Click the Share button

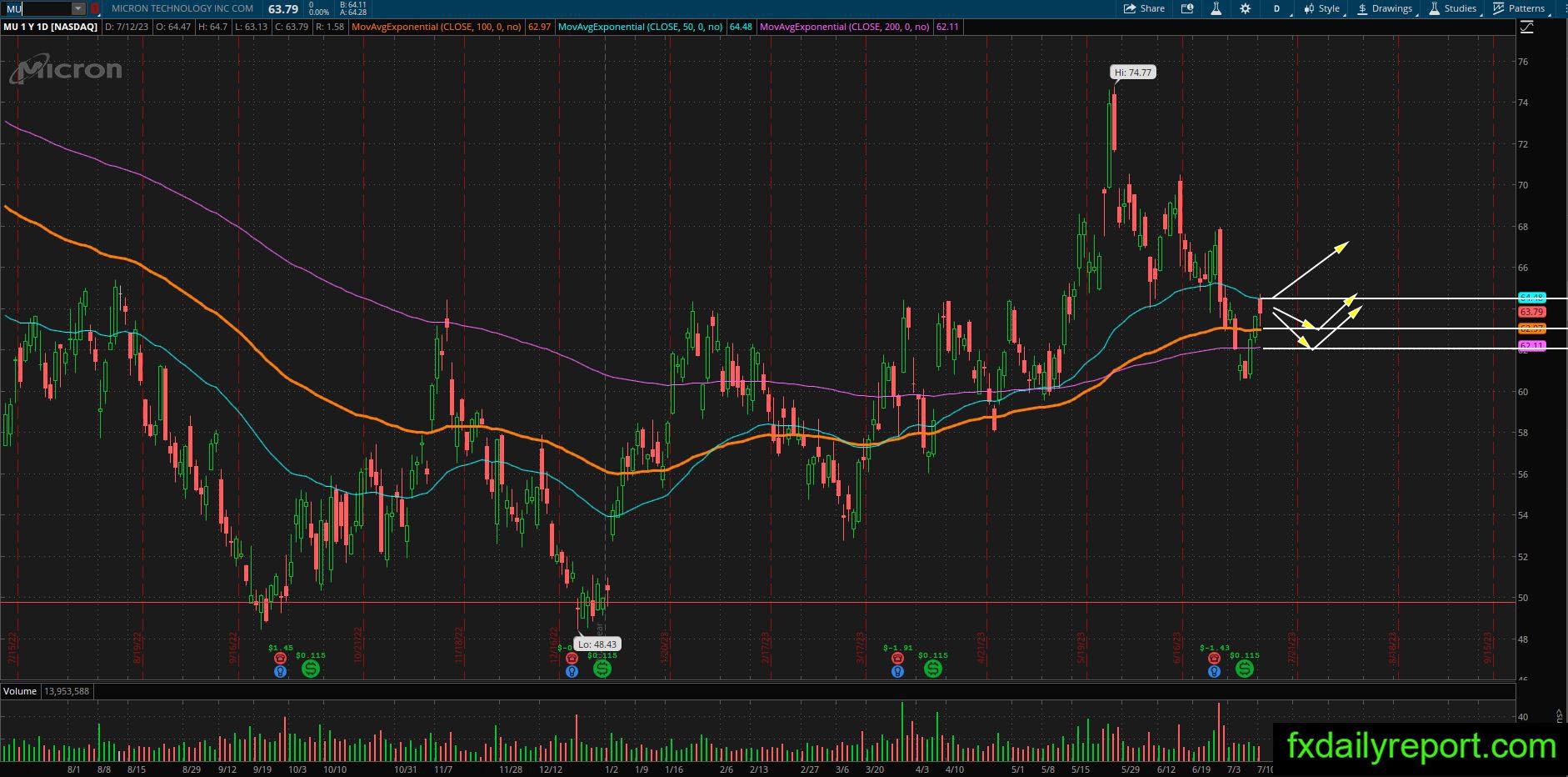click(1144, 8)
